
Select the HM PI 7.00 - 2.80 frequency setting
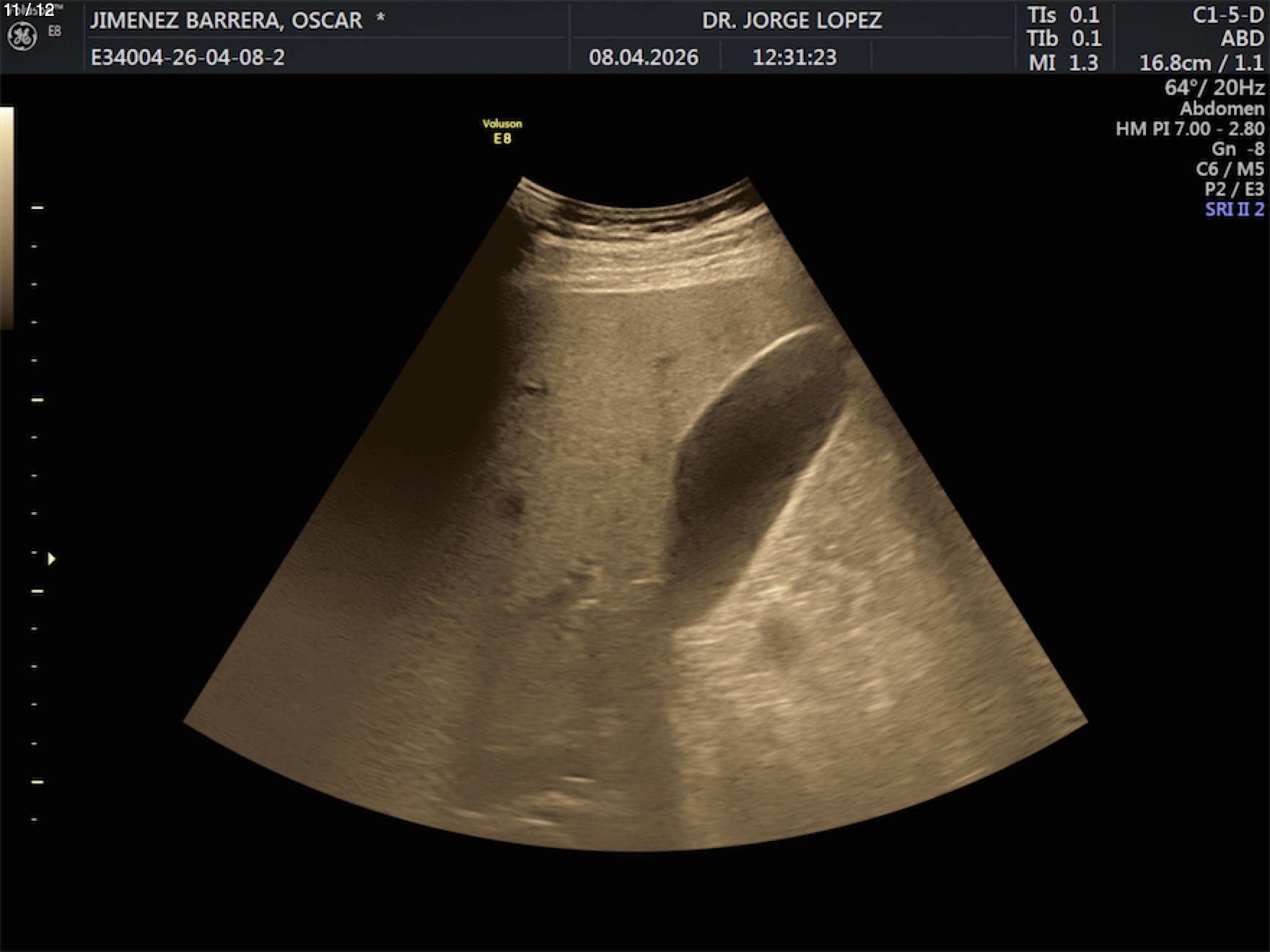1189,128
